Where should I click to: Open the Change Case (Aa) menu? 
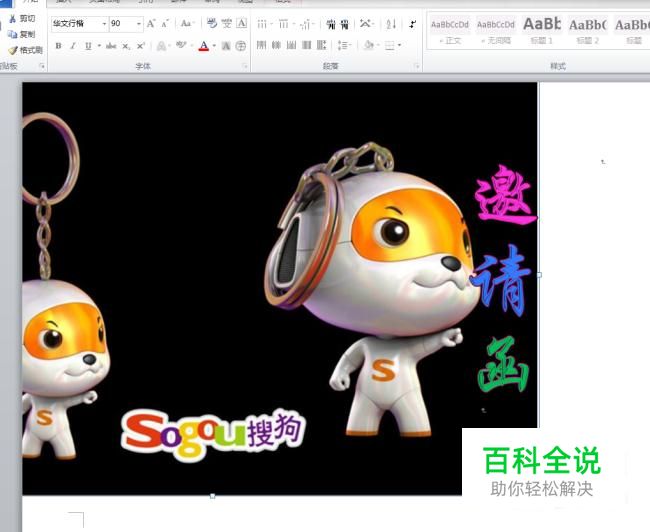187,24
